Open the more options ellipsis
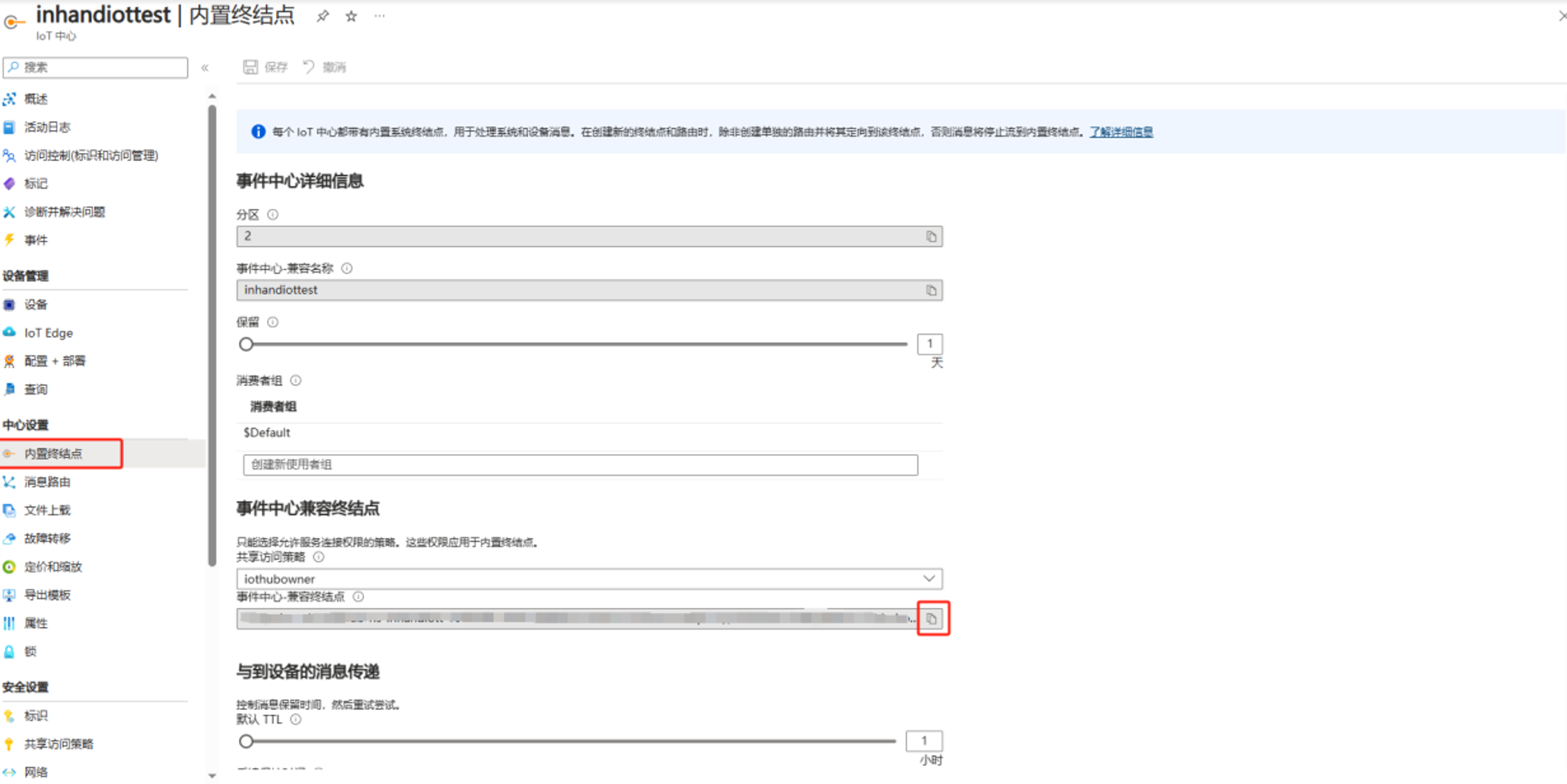Screen dimensions: 1567x784 pyautogui.click(x=379, y=16)
